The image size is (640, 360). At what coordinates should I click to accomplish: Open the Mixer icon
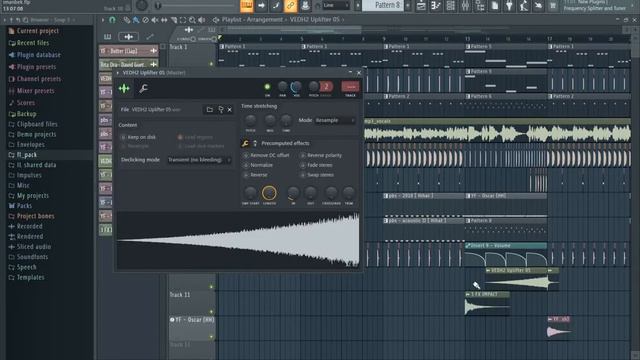tap(465, 6)
